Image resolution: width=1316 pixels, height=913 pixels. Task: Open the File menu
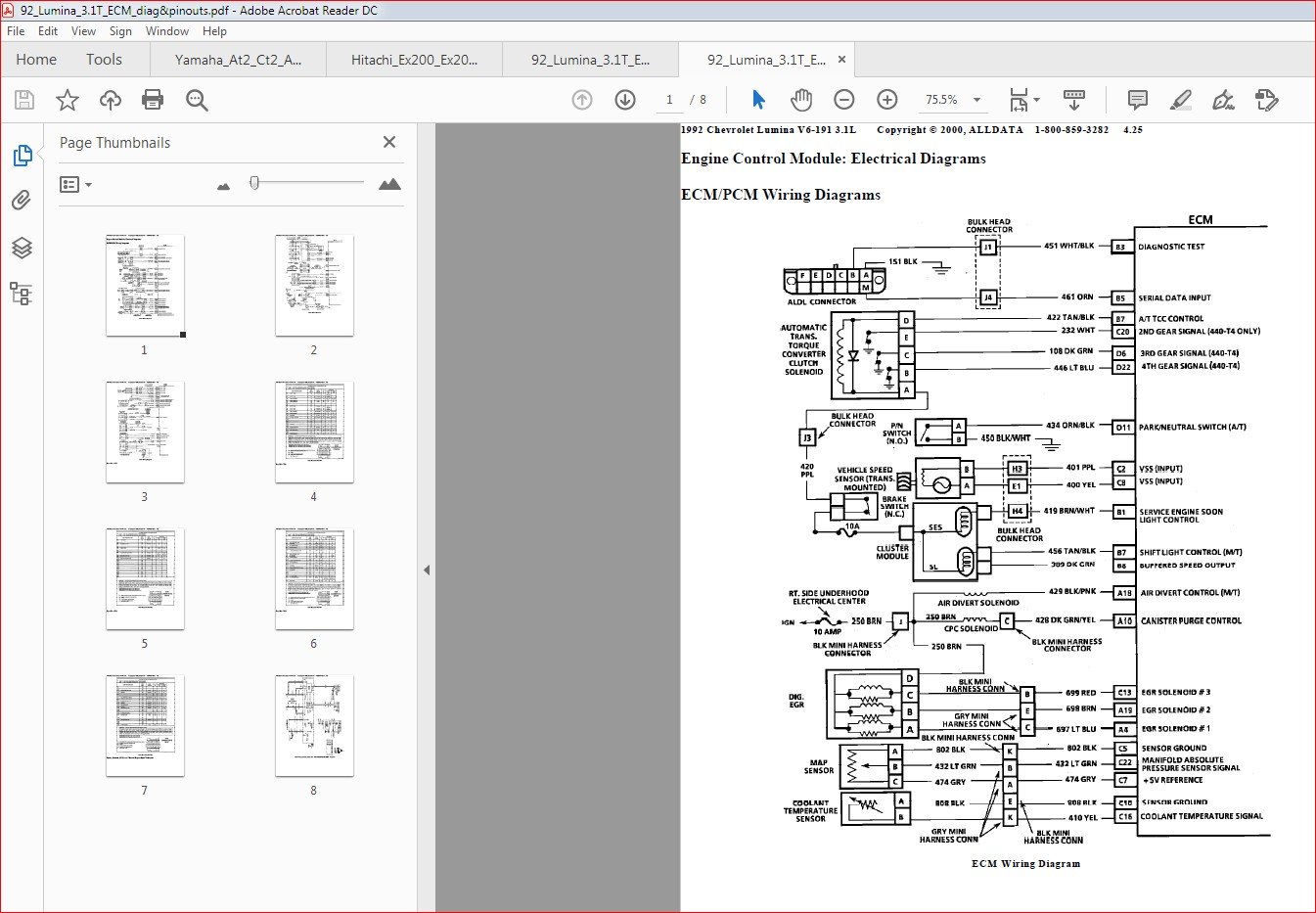pos(17,31)
